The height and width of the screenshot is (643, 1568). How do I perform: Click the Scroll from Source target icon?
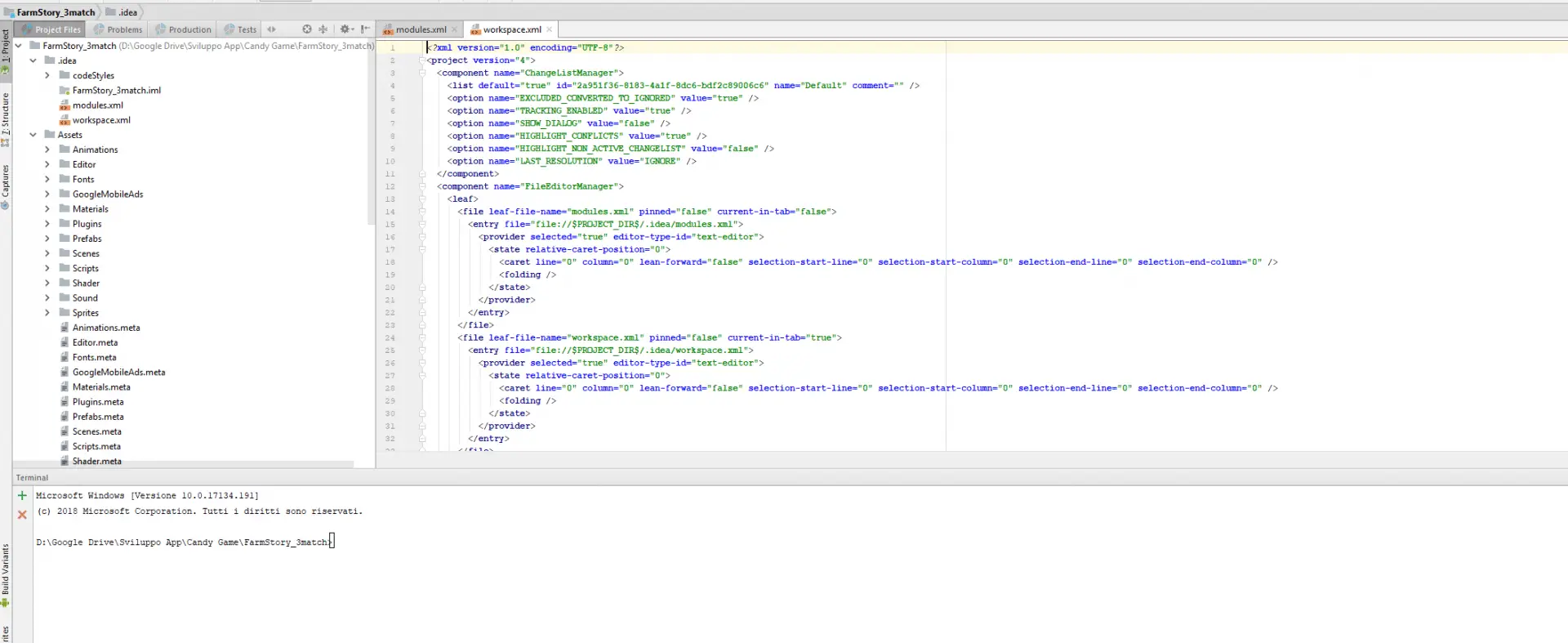point(307,29)
